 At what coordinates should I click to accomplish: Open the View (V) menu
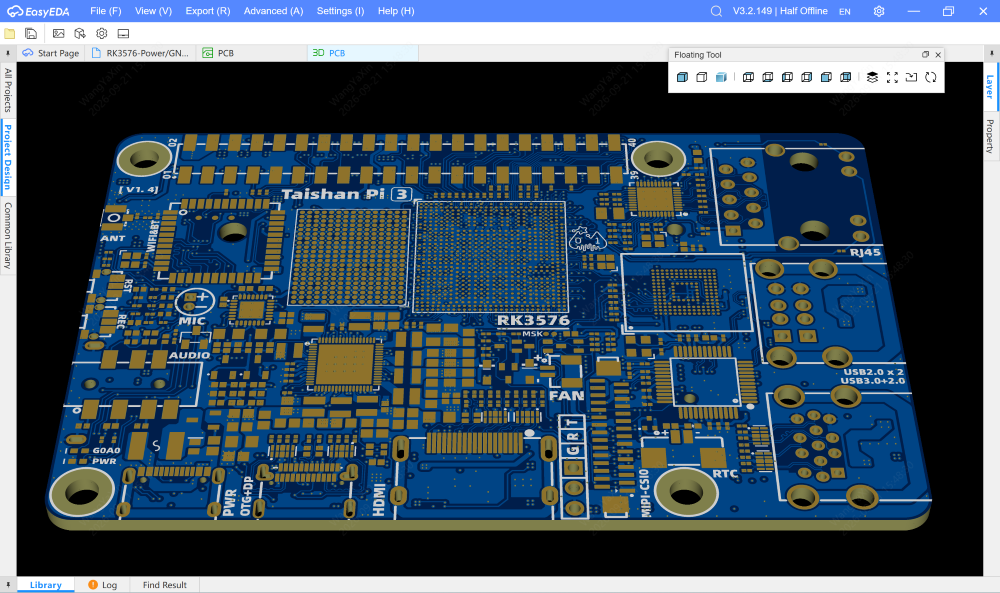(x=153, y=11)
